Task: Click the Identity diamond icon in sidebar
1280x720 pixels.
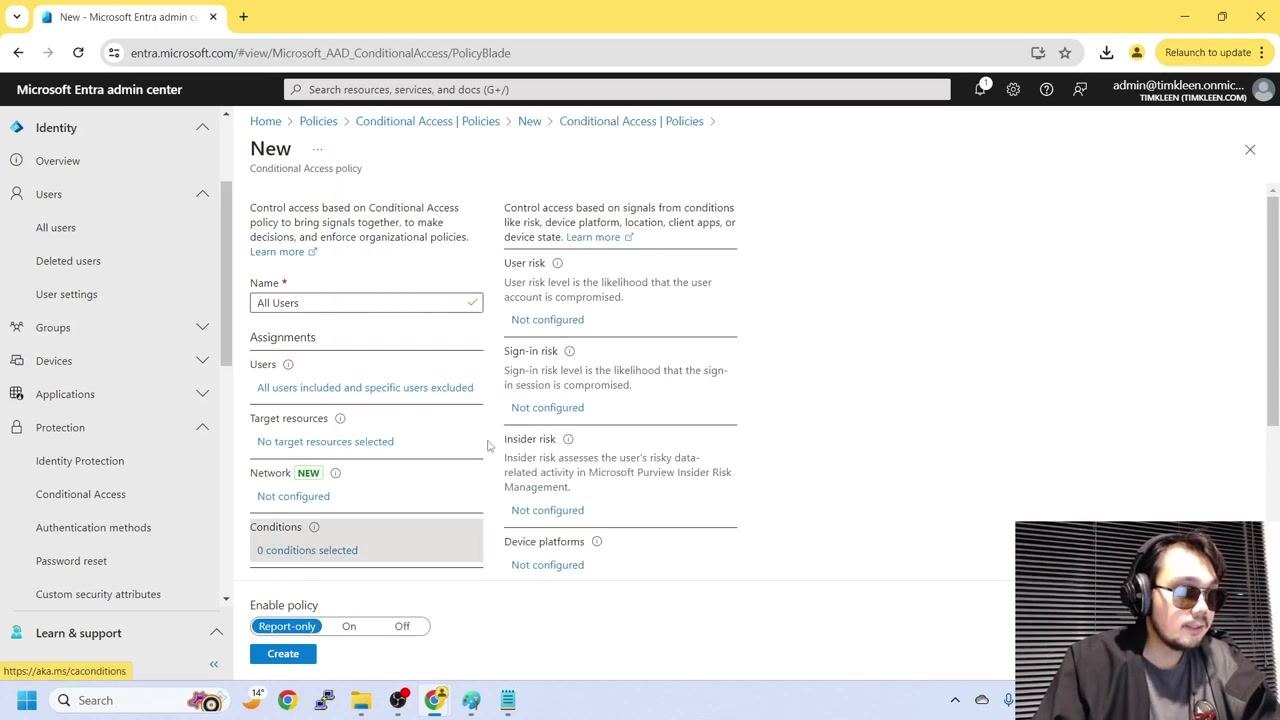Action: tap(16, 127)
